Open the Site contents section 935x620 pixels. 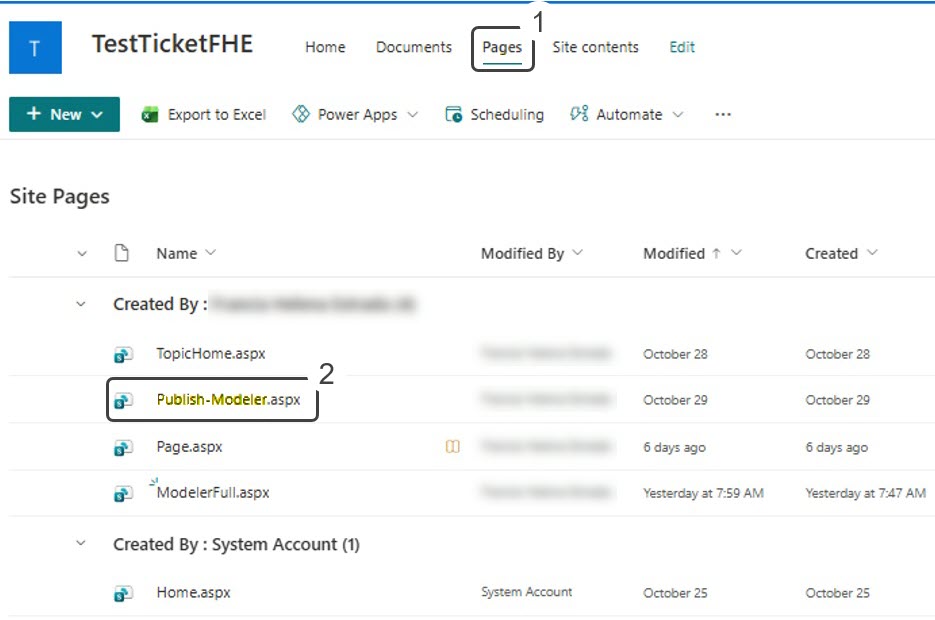click(x=596, y=47)
